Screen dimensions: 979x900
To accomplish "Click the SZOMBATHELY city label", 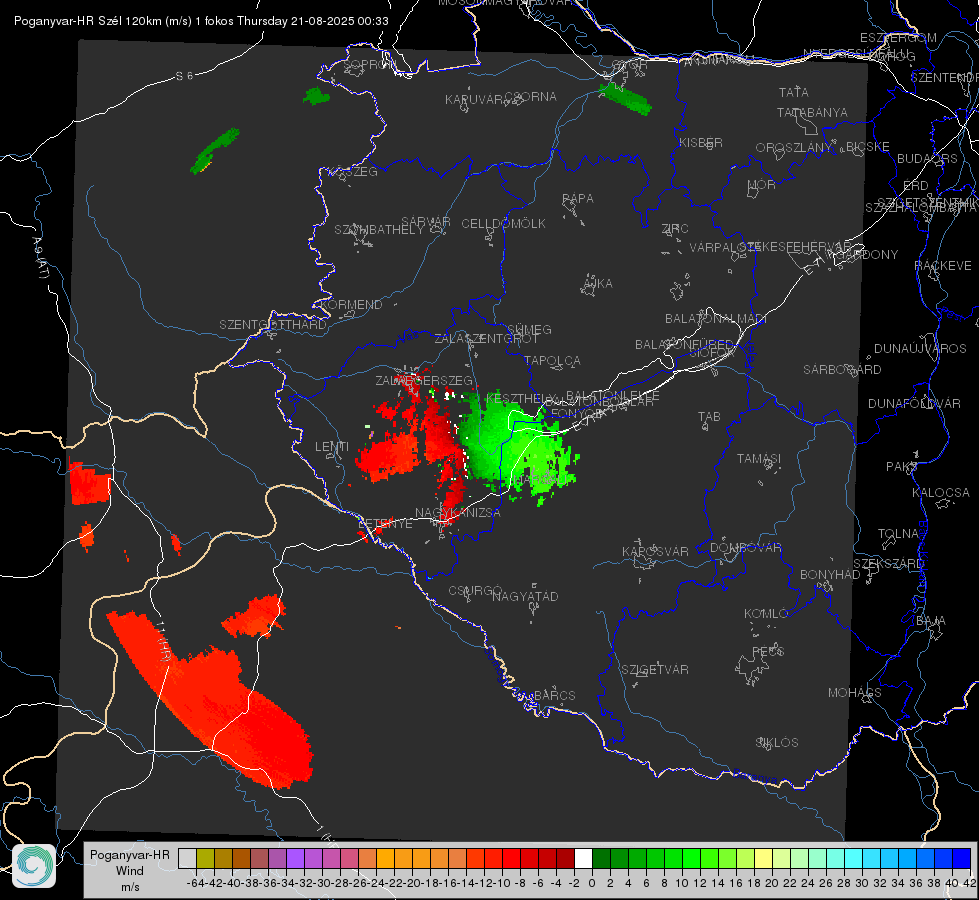I will [x=379, y=230].
